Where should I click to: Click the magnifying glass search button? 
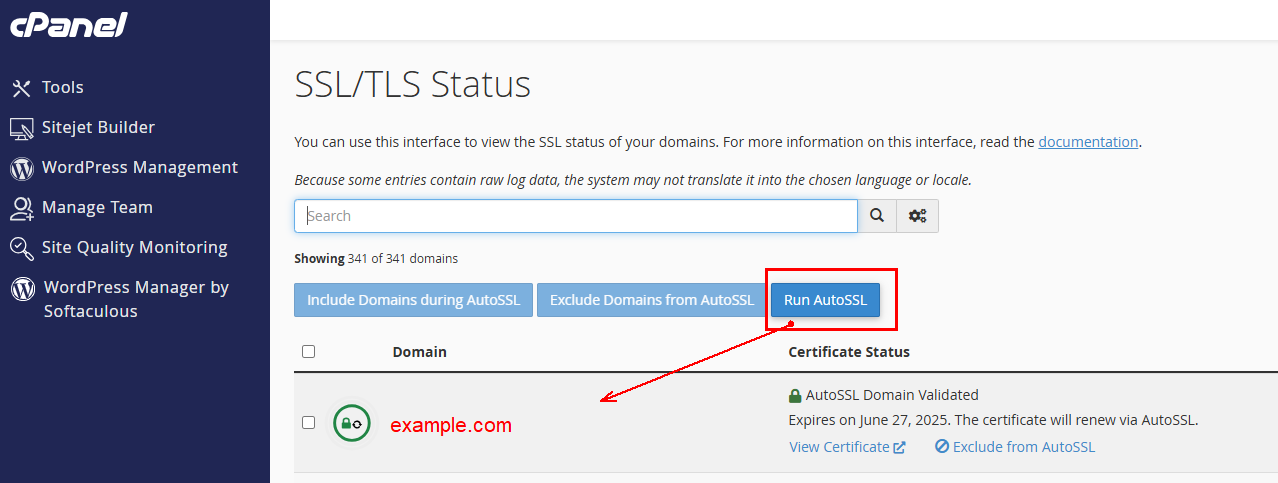tap(877, 216)
